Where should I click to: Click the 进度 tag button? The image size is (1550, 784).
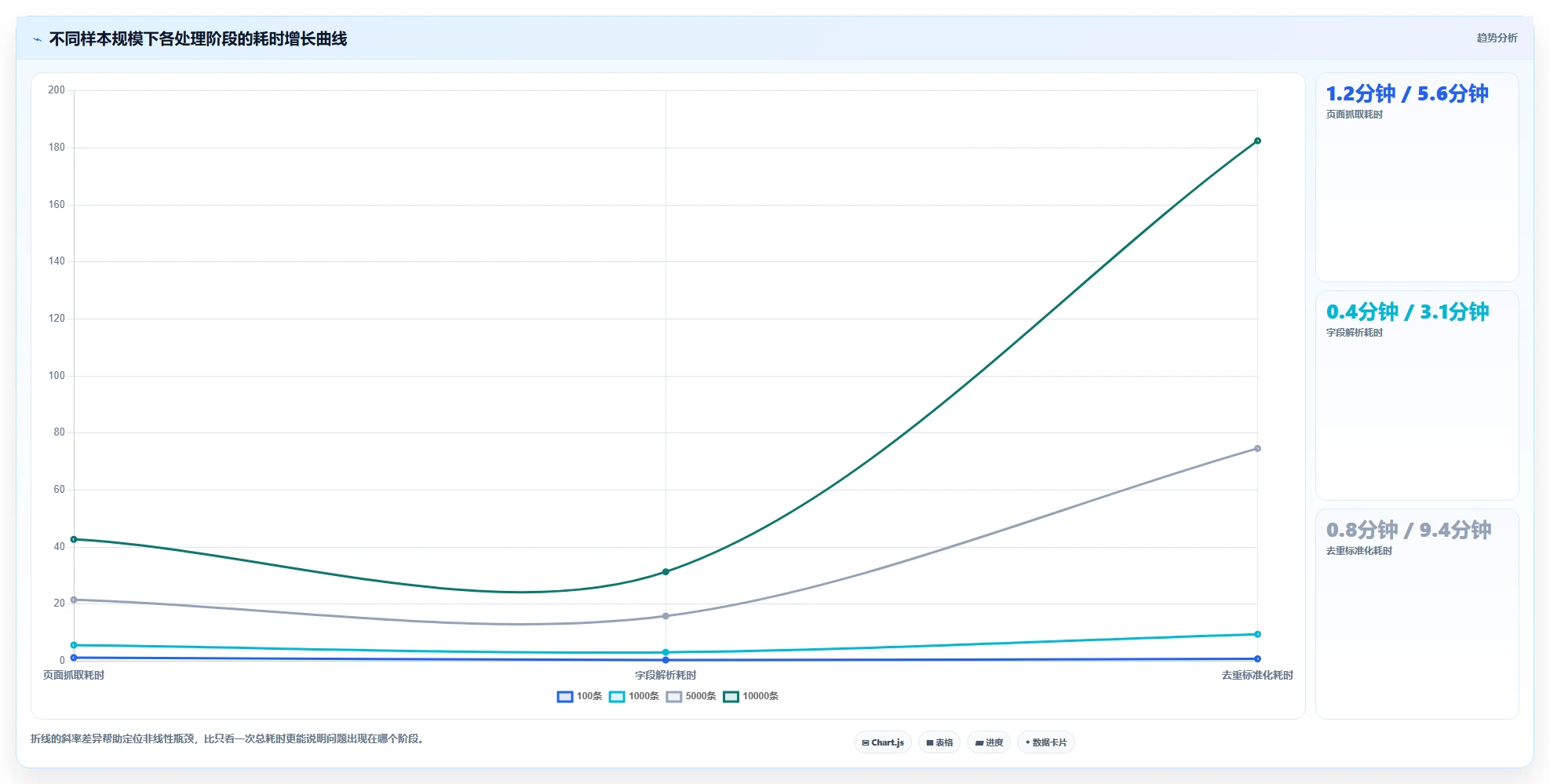click(989, 742)
